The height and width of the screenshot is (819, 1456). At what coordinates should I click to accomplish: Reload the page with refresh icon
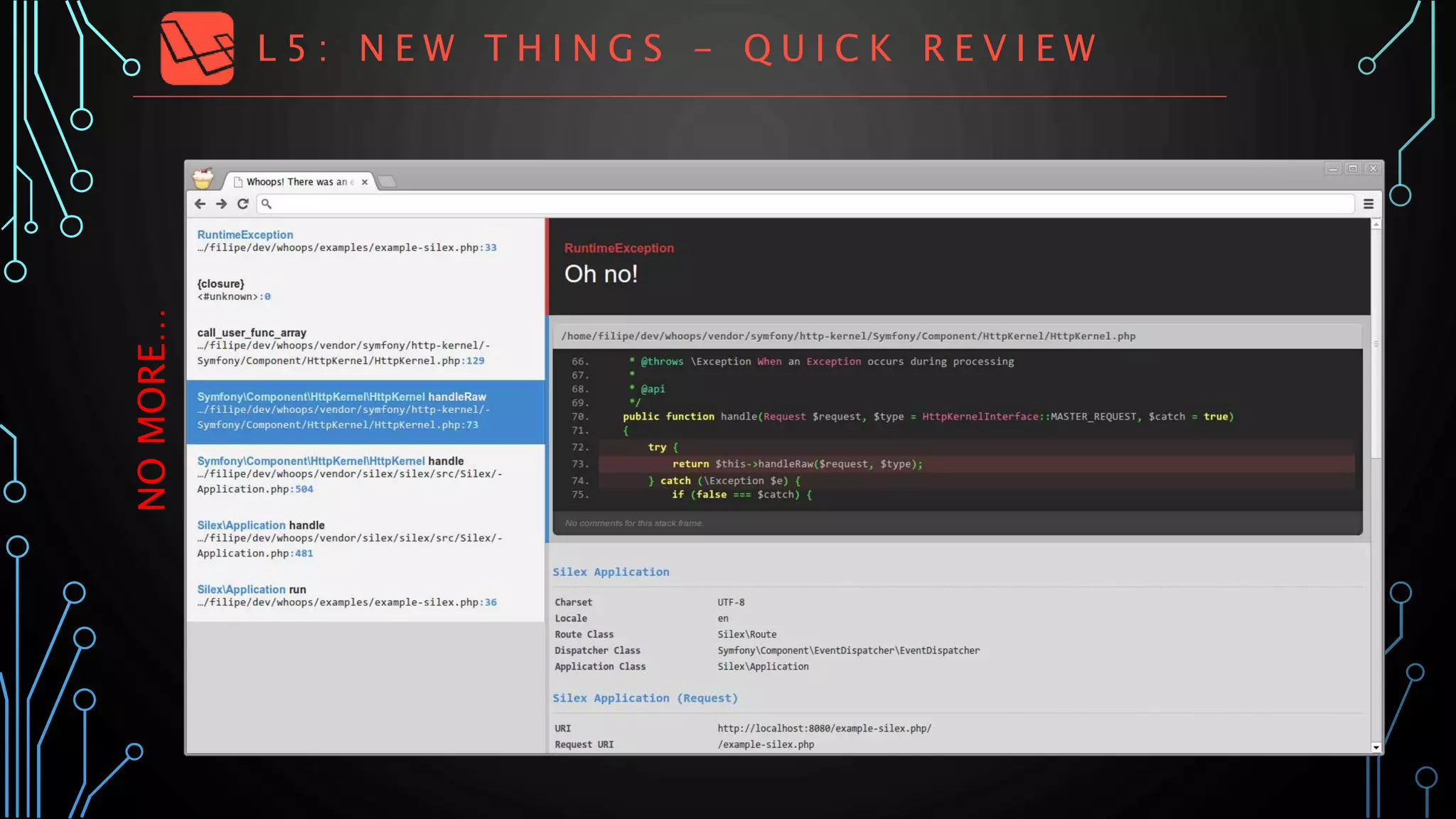point(243,204)
